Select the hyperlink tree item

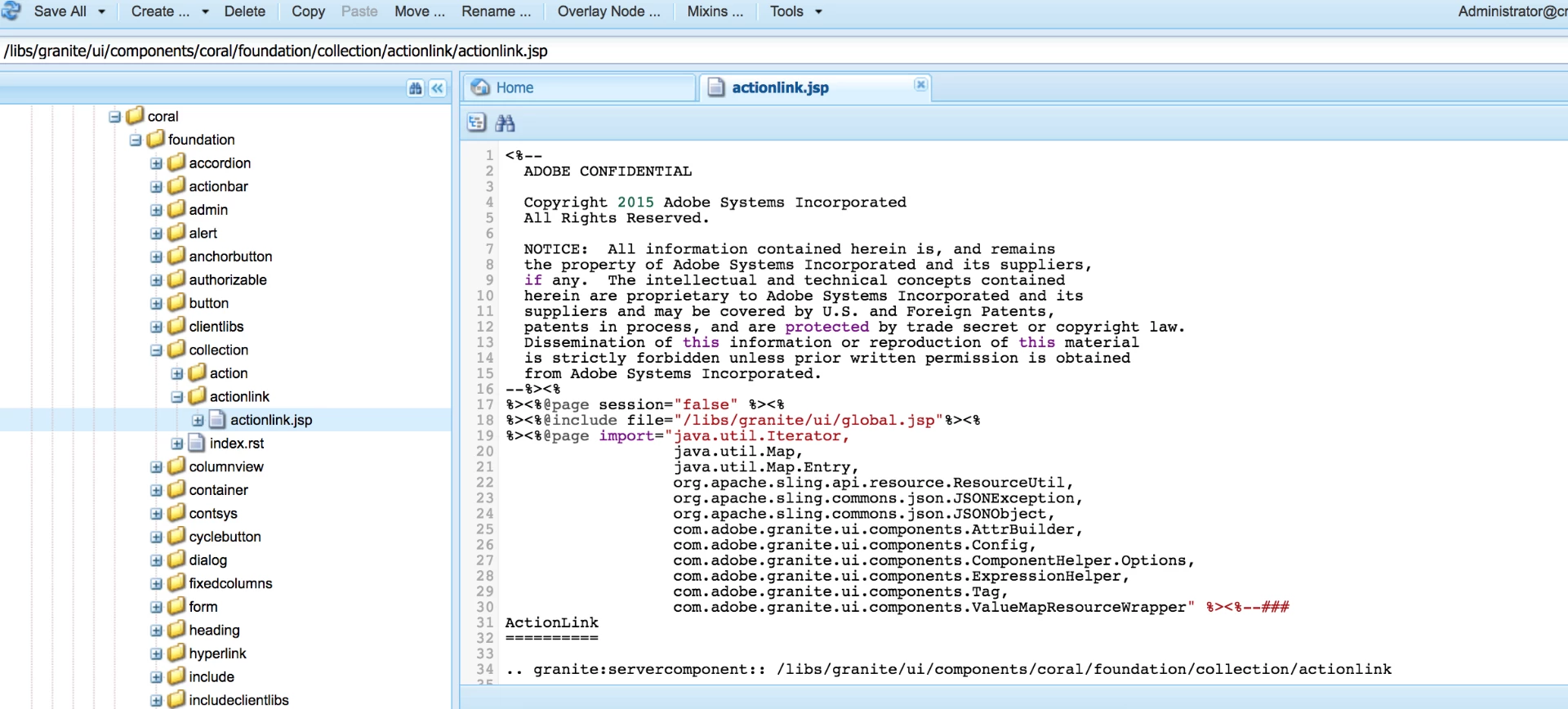point(217,653)
